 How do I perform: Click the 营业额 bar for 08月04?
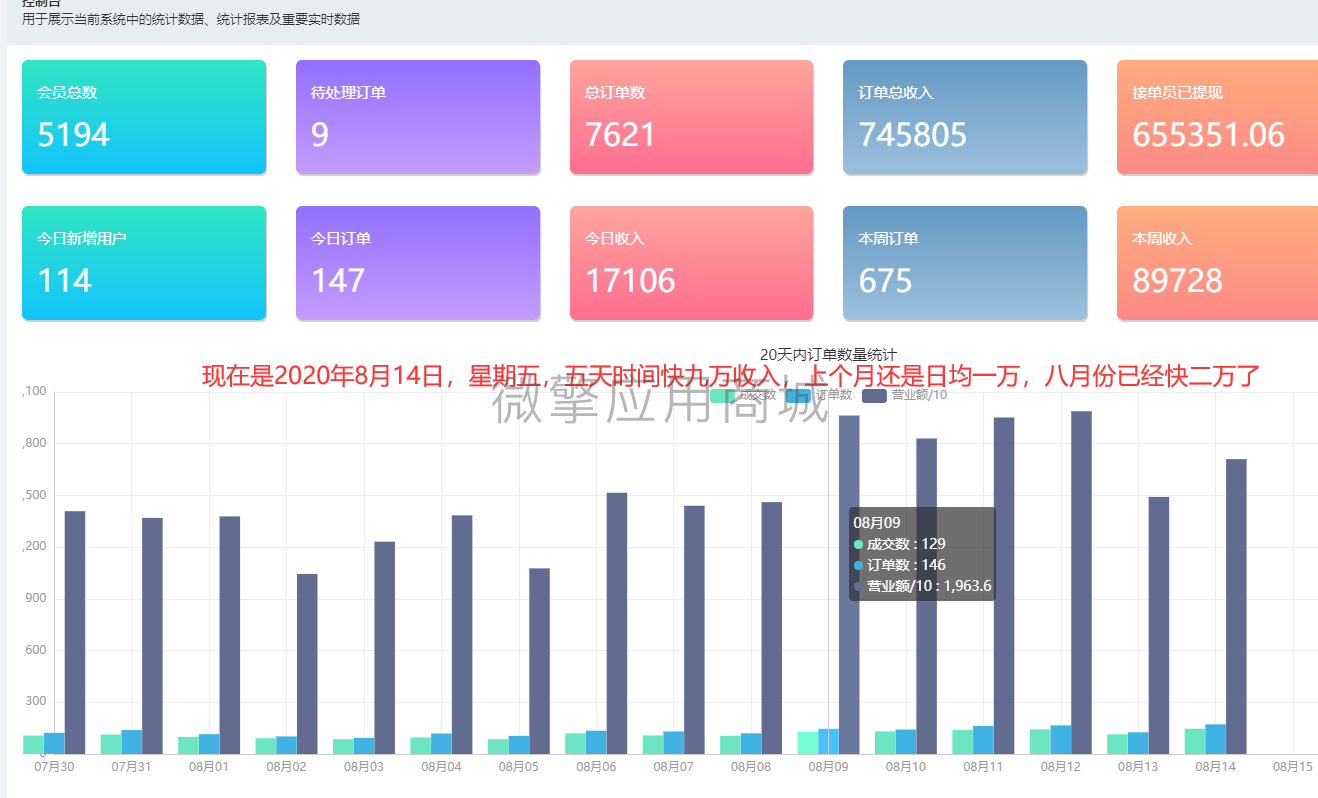(x=462, y=634)
